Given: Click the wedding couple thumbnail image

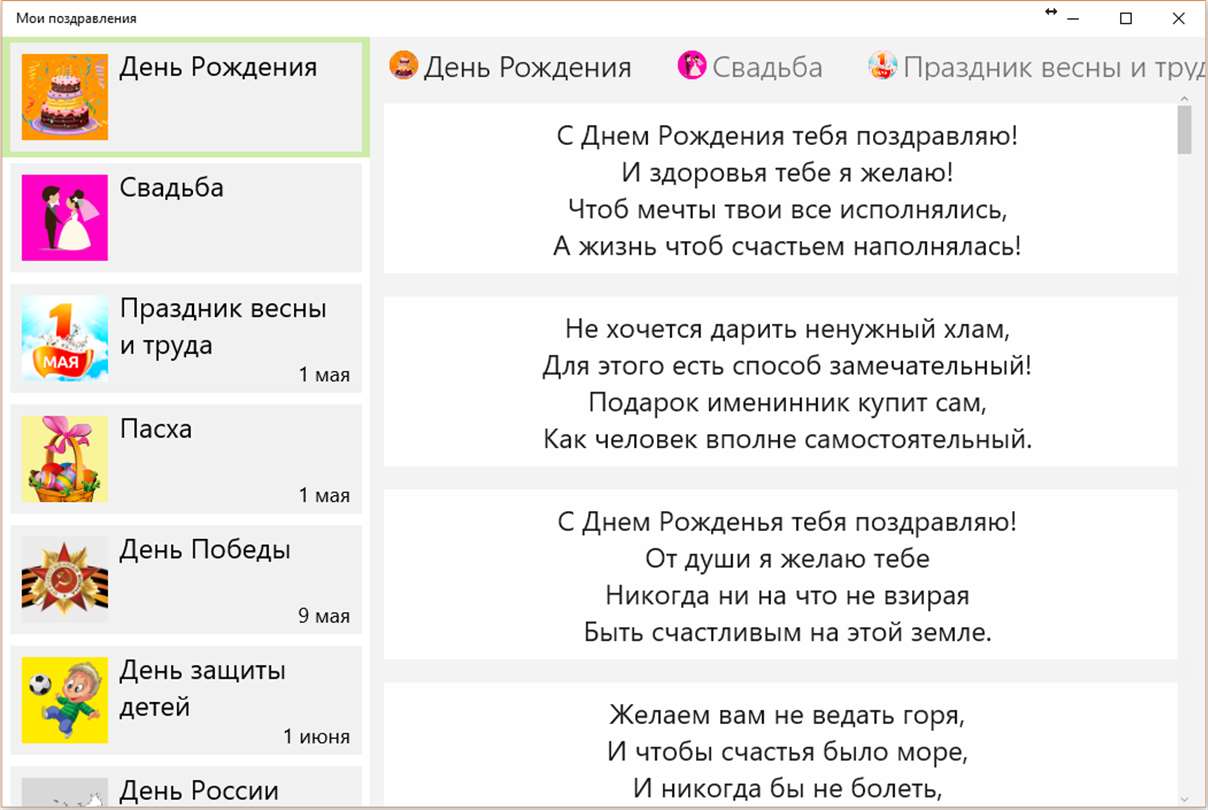Looking at the screenshot, I should point(65,217).
